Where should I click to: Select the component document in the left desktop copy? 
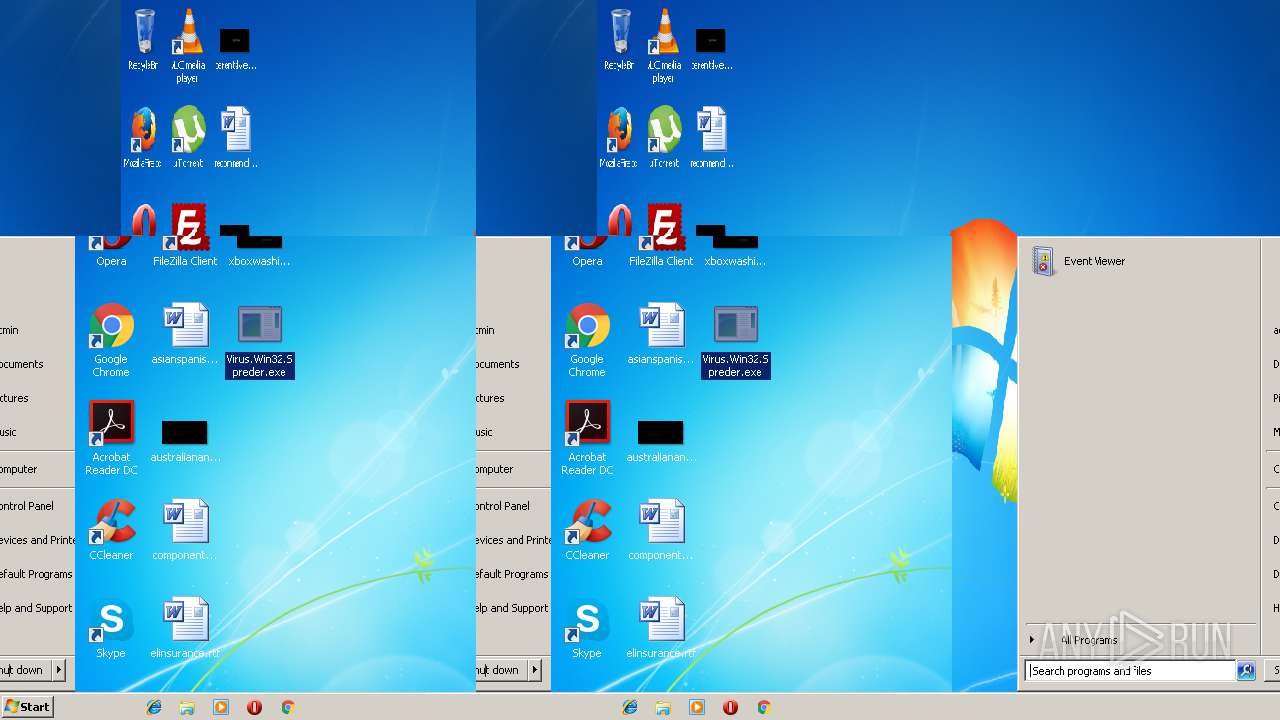pyautogui.click(x=185, y=530)
